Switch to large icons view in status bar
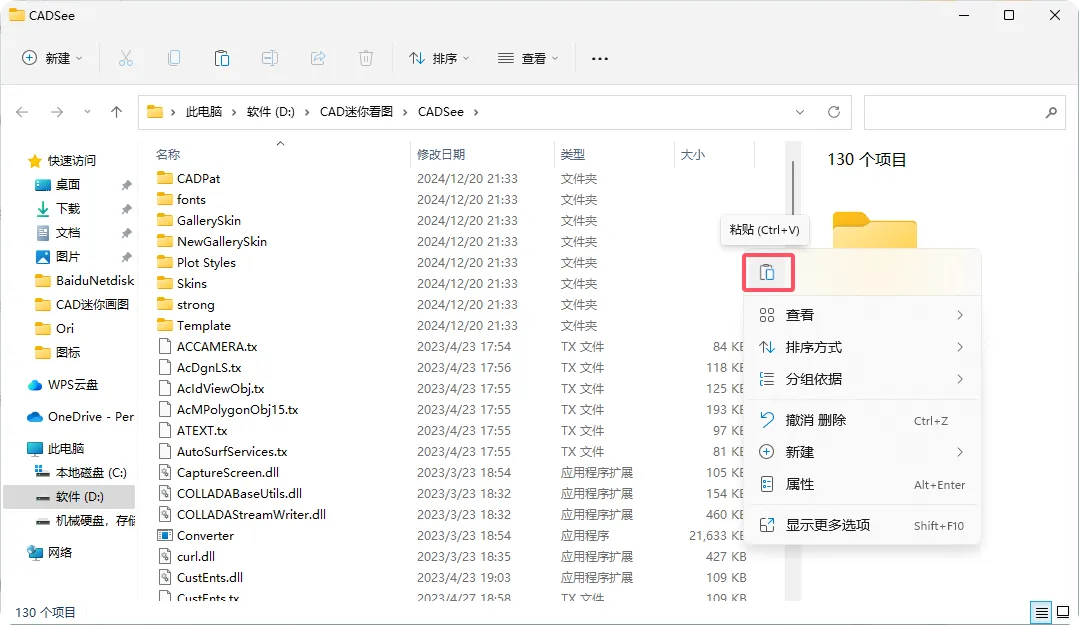The width and height of the screenshot is (1079, 625). (x=1063, y=612)
